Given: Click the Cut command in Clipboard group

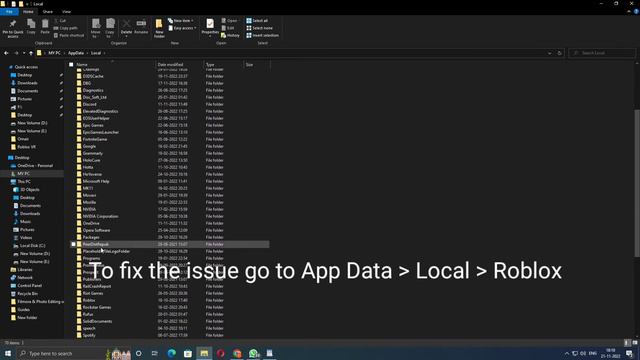Looking at the screenshot, I should tap(60, 20).
